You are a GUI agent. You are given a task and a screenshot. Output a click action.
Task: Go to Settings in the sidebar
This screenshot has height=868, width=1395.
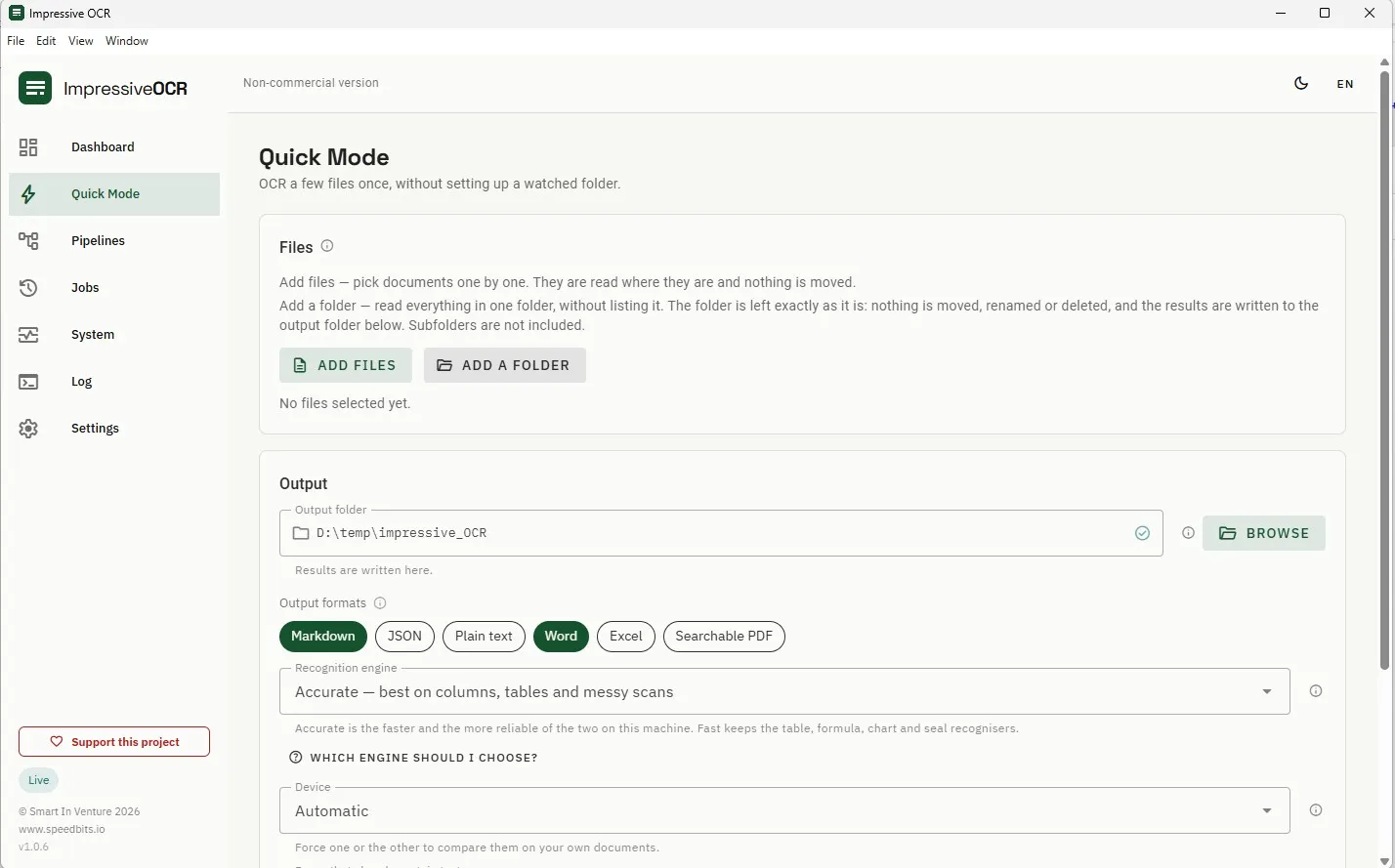pos(114,429)
